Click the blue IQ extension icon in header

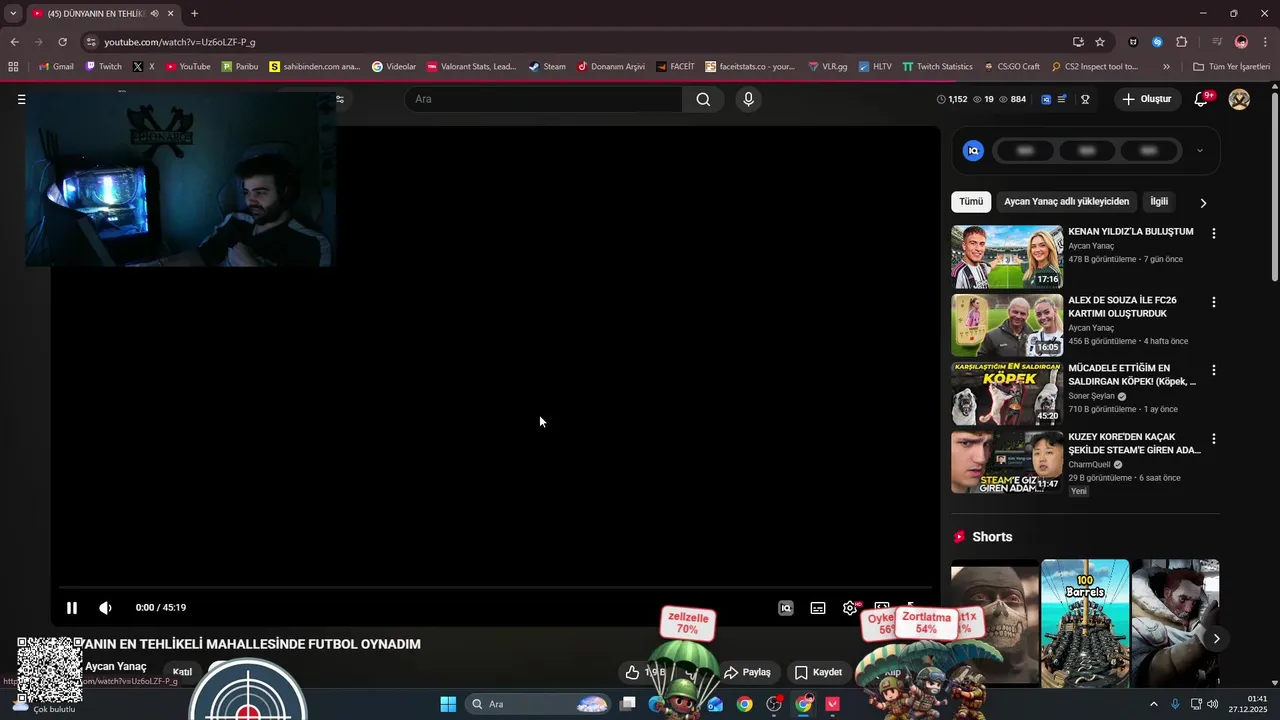click(1046, 99)
